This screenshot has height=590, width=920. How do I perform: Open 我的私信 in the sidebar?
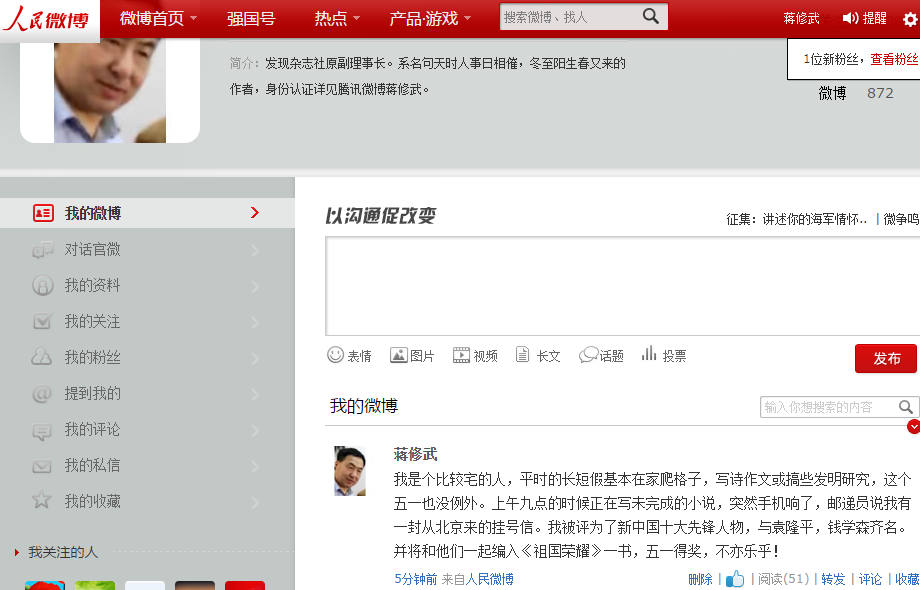(93, 465)
